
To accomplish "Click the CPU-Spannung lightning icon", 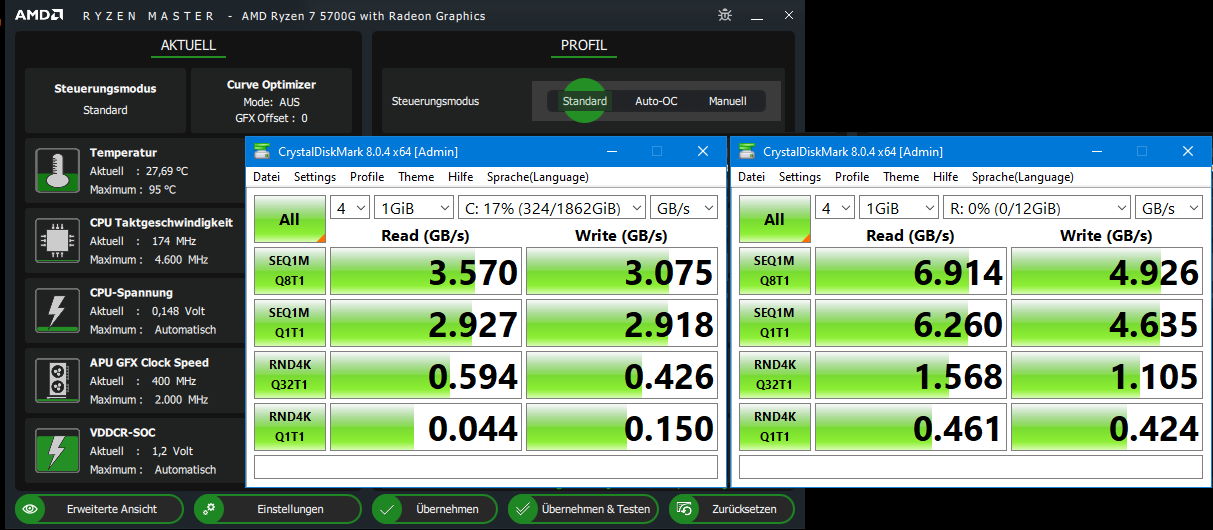I will tap(58, 310).
